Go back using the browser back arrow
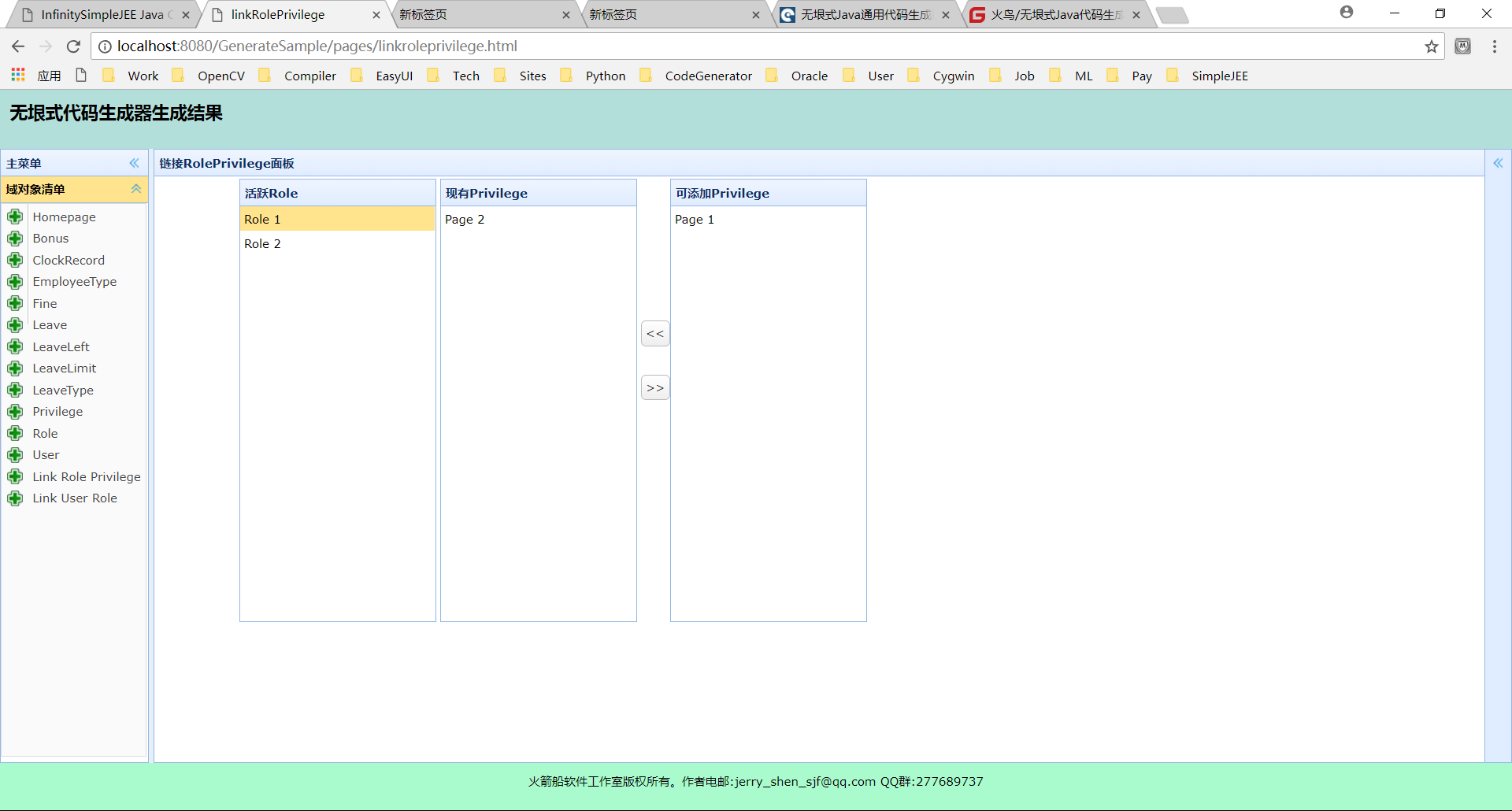 [x=18, y=46]
